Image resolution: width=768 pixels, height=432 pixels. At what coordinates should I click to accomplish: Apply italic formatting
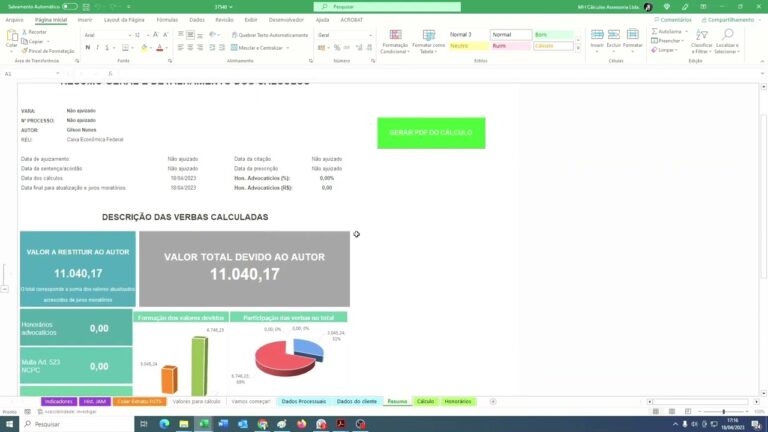pos(97,48)
